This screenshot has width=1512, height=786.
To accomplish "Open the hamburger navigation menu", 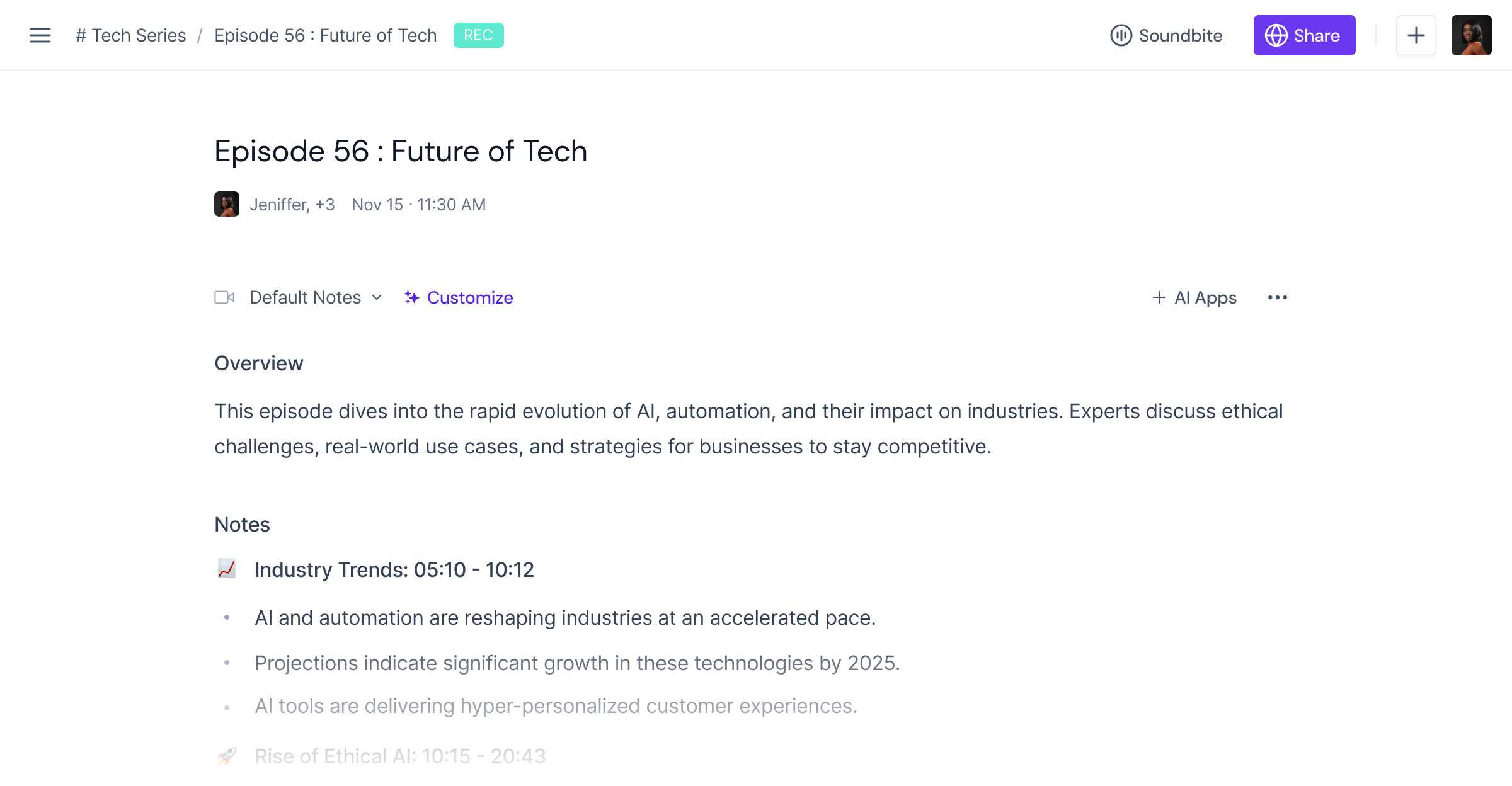I will [x=40, y=35].
